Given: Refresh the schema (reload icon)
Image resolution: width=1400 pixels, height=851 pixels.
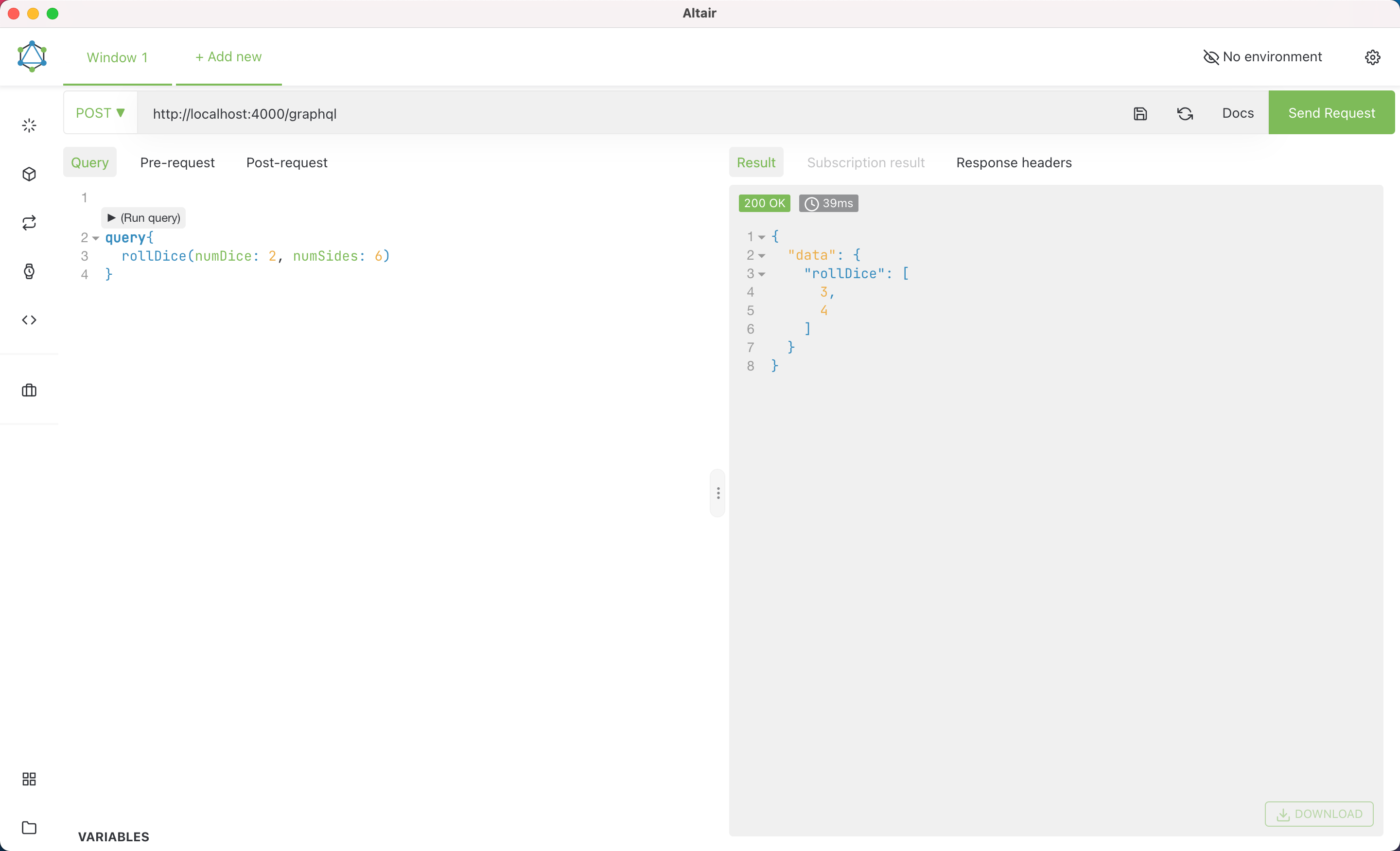Looking at the screenshot, I should (x=1185, y=113).
